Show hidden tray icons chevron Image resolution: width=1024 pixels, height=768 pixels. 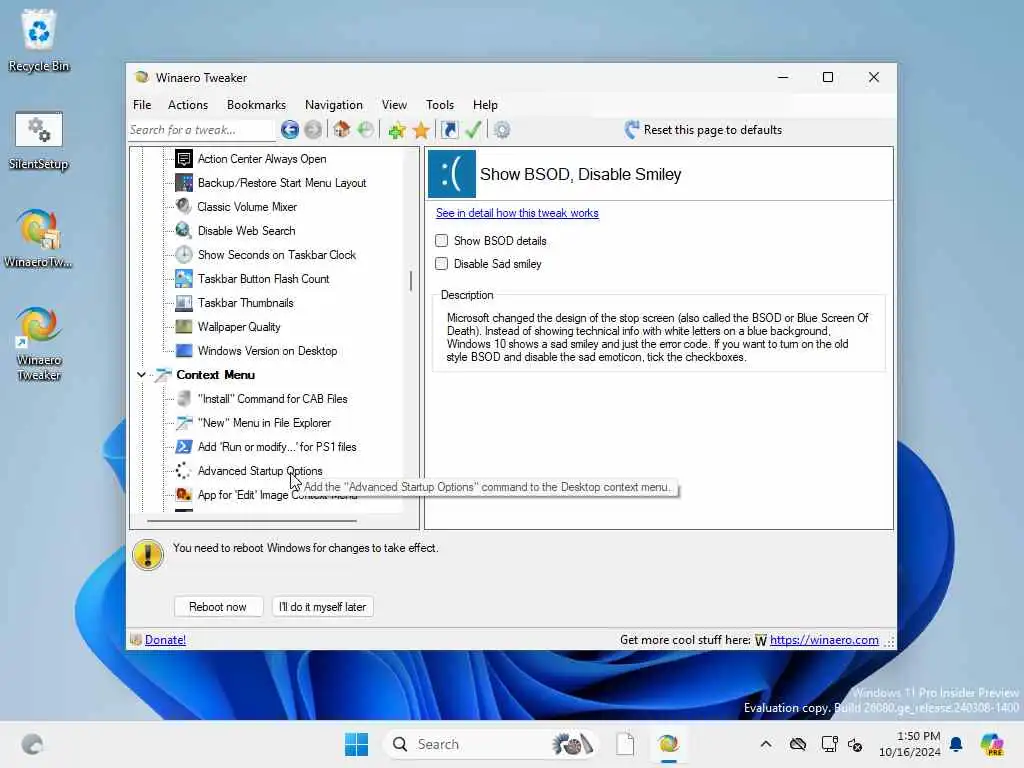[x=766, y=744]
